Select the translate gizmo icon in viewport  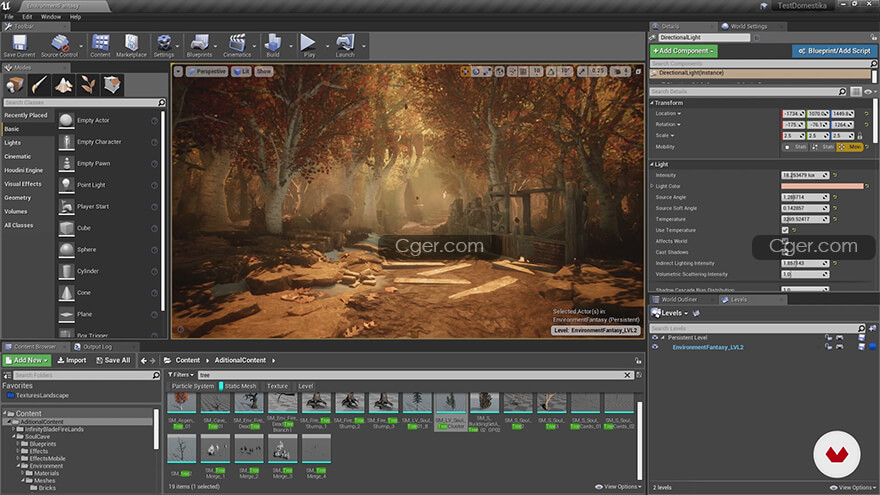pos(465,71)
